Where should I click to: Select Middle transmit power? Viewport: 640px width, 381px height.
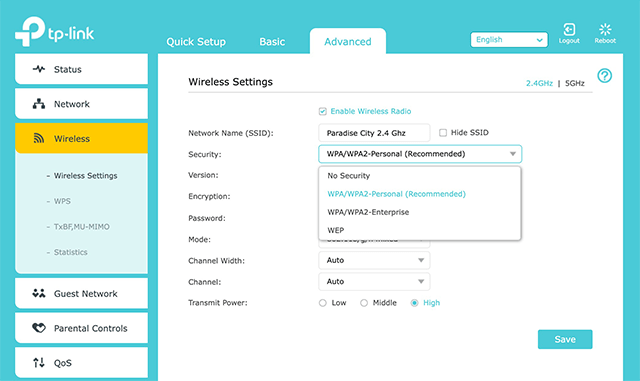[x=364, y=303]
